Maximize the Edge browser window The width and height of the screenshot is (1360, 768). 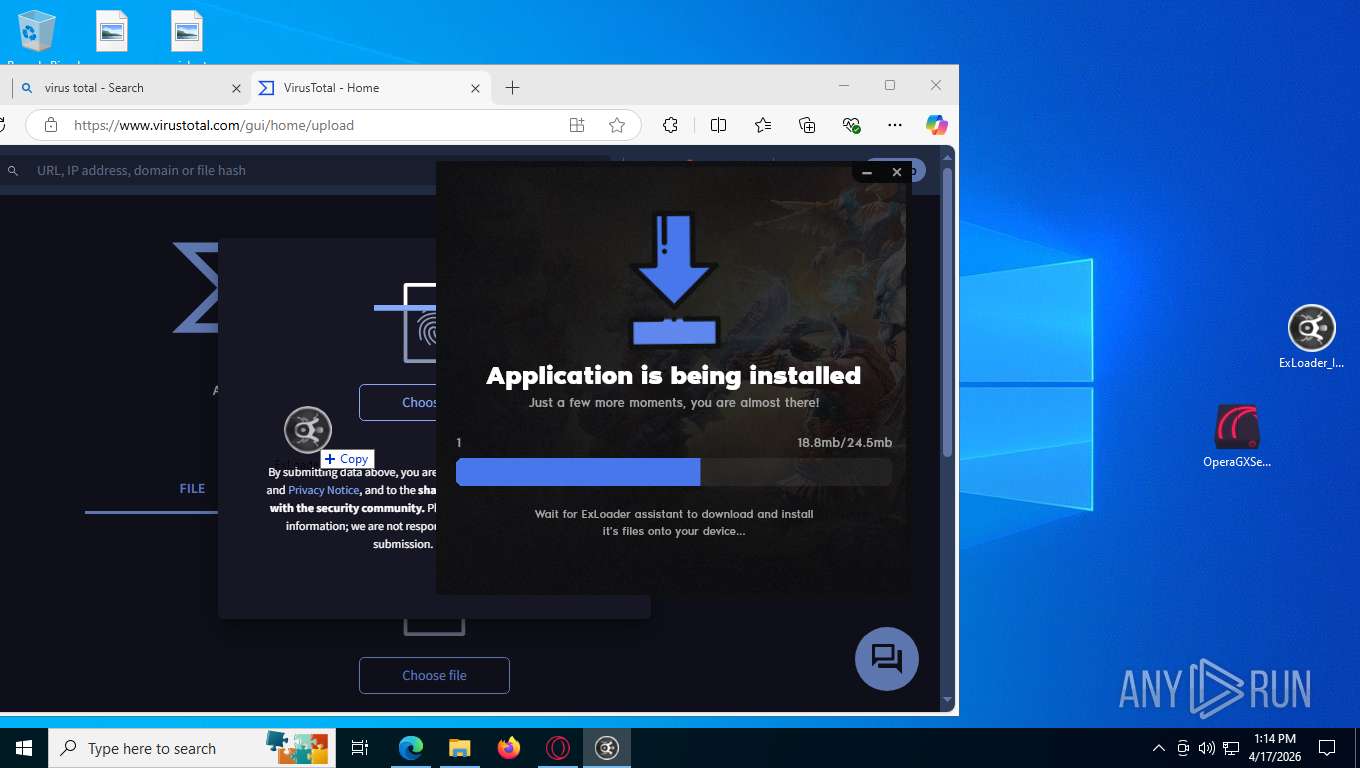(890, 85)
